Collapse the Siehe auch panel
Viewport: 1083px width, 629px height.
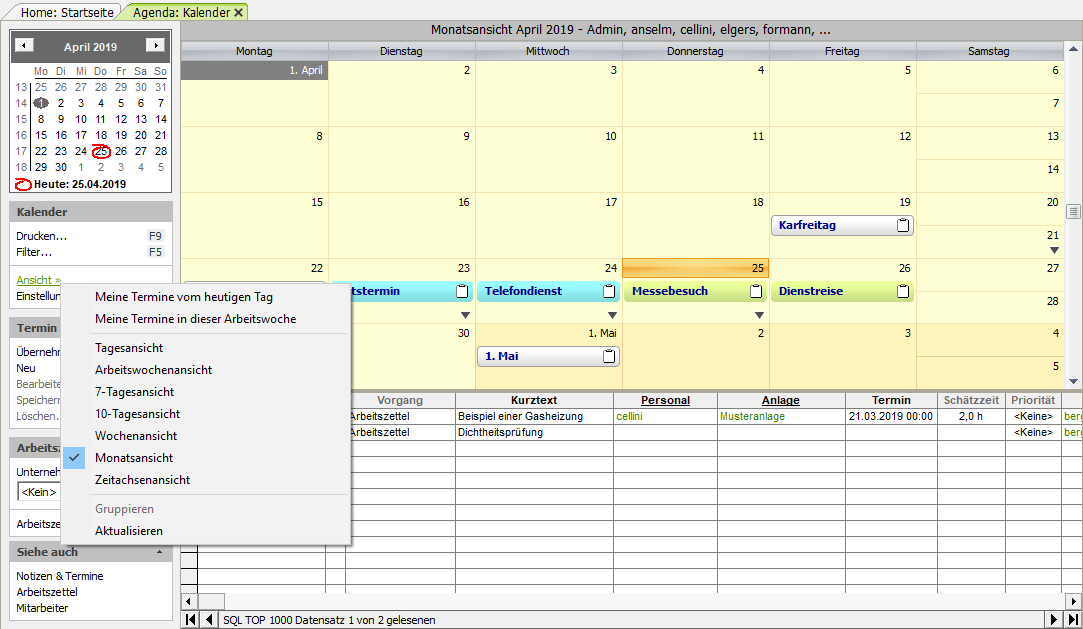[161, 552]
